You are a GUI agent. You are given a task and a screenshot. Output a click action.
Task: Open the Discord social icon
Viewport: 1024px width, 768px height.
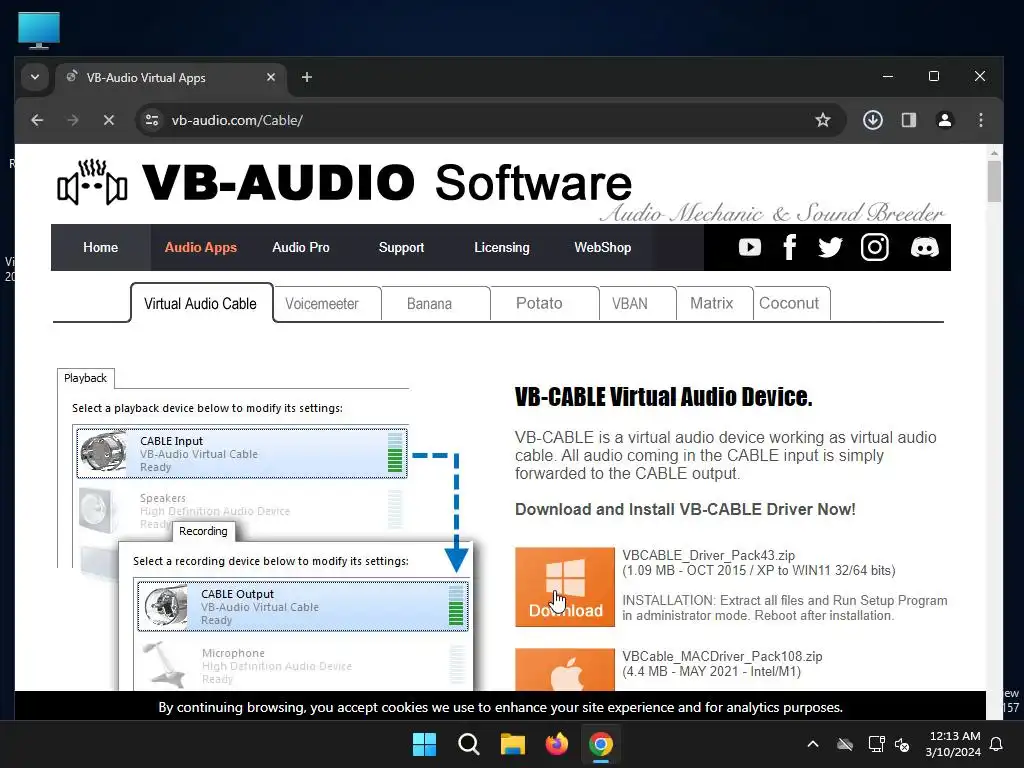(925, 248)
